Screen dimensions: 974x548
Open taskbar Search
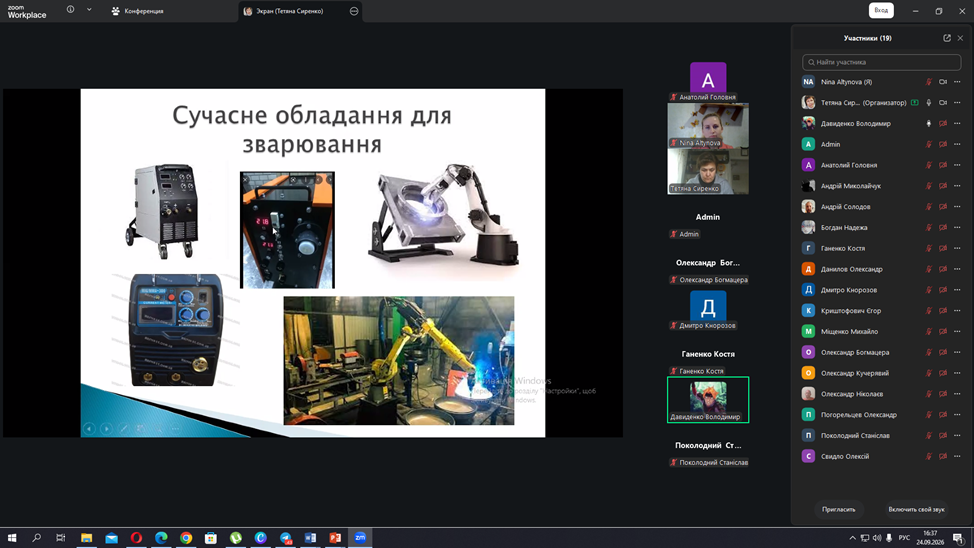[36, 537]
